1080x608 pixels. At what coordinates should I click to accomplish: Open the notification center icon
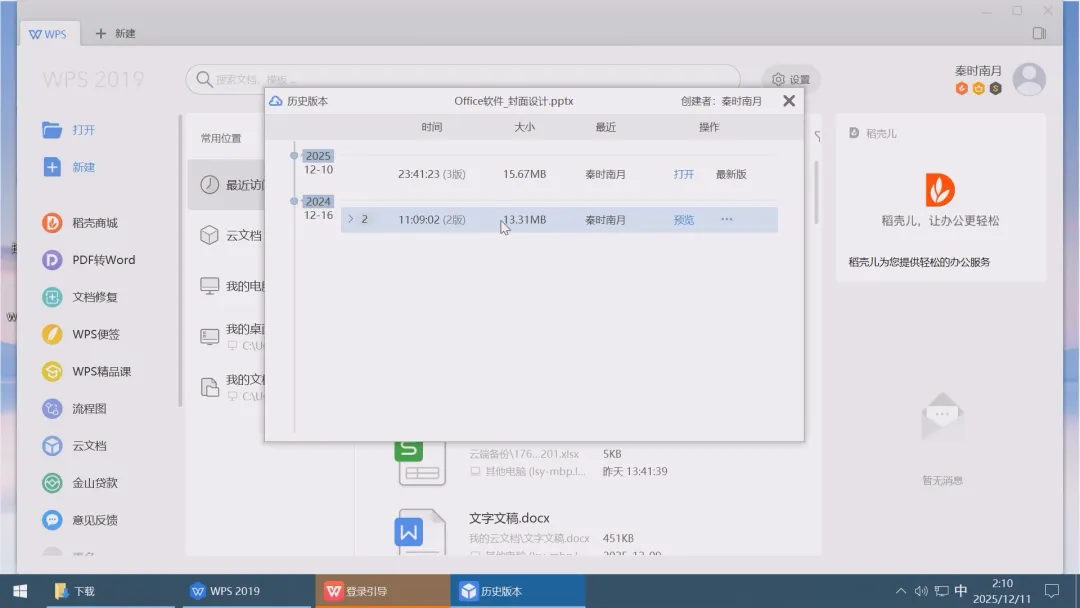point(1052,591)
